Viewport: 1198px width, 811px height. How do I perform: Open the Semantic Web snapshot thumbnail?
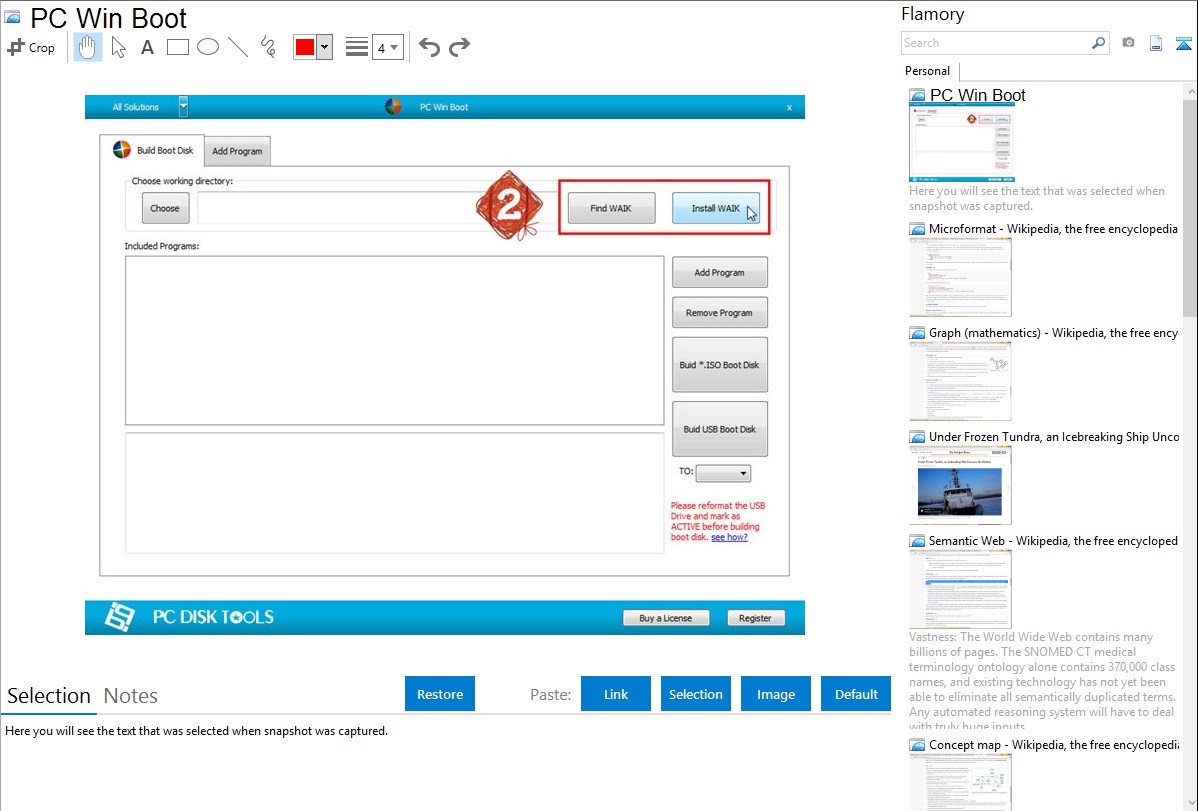pyautogui.click(x=960, y=589)
